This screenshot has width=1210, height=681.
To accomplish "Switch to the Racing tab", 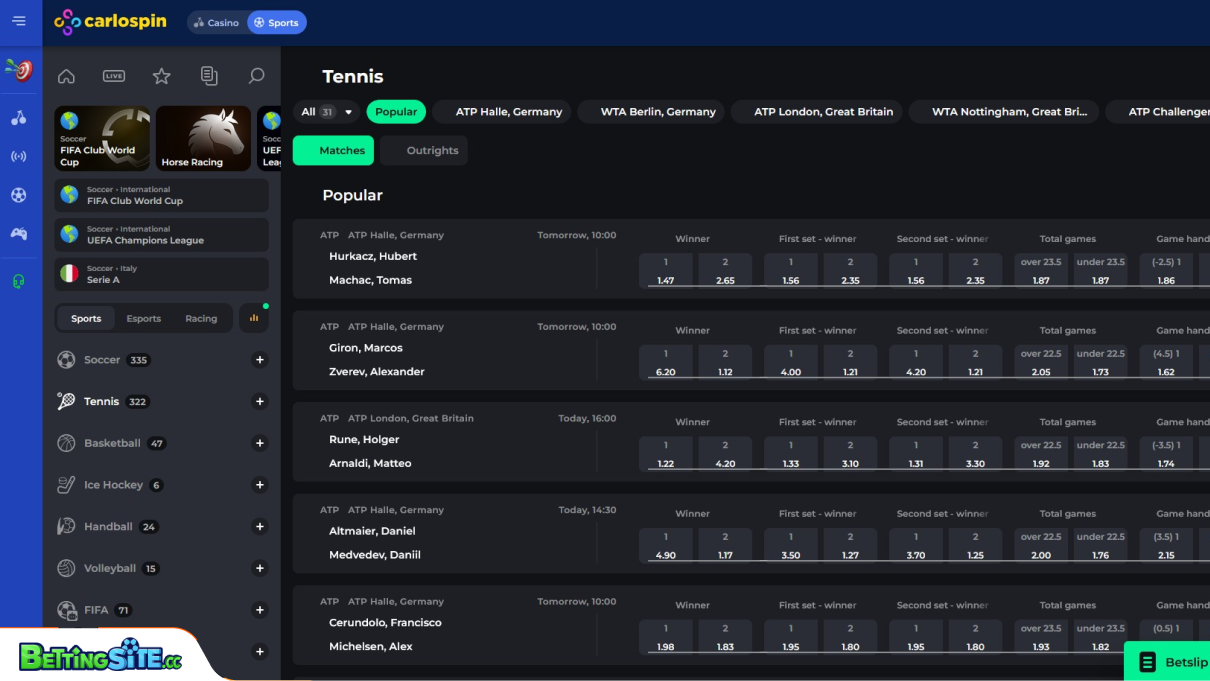I will 200,318.
